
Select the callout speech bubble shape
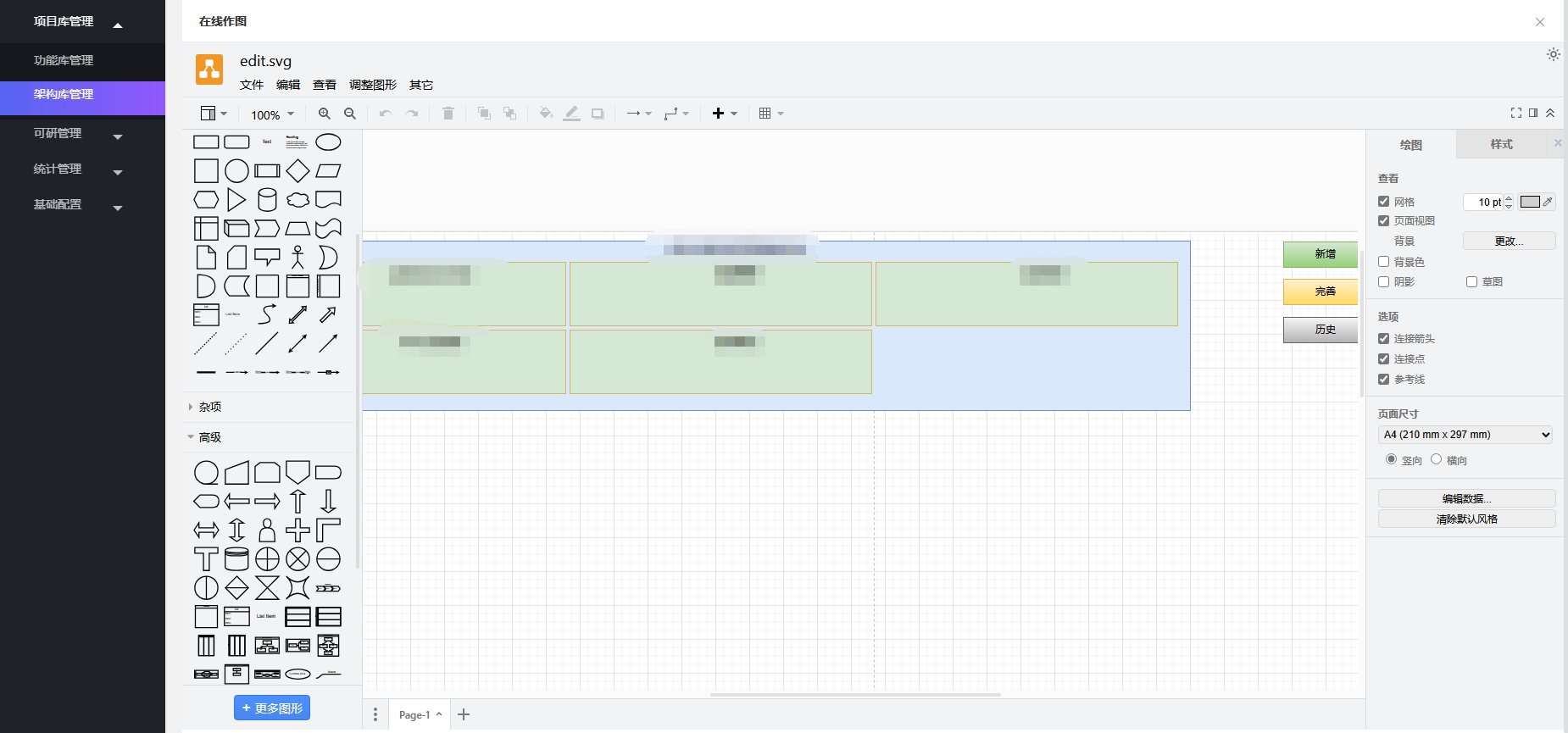[x=267, y=258]
